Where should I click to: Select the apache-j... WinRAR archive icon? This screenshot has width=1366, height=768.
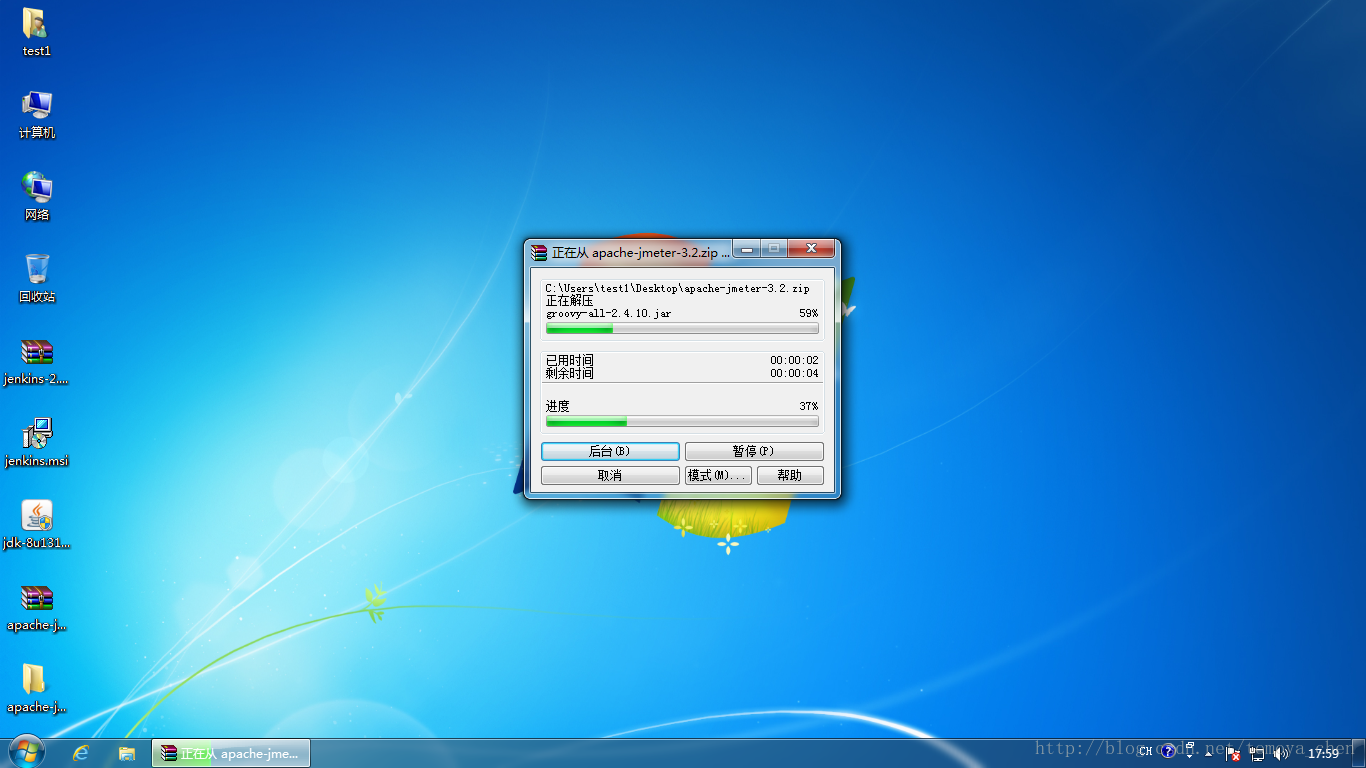click(x=37, y=606)
